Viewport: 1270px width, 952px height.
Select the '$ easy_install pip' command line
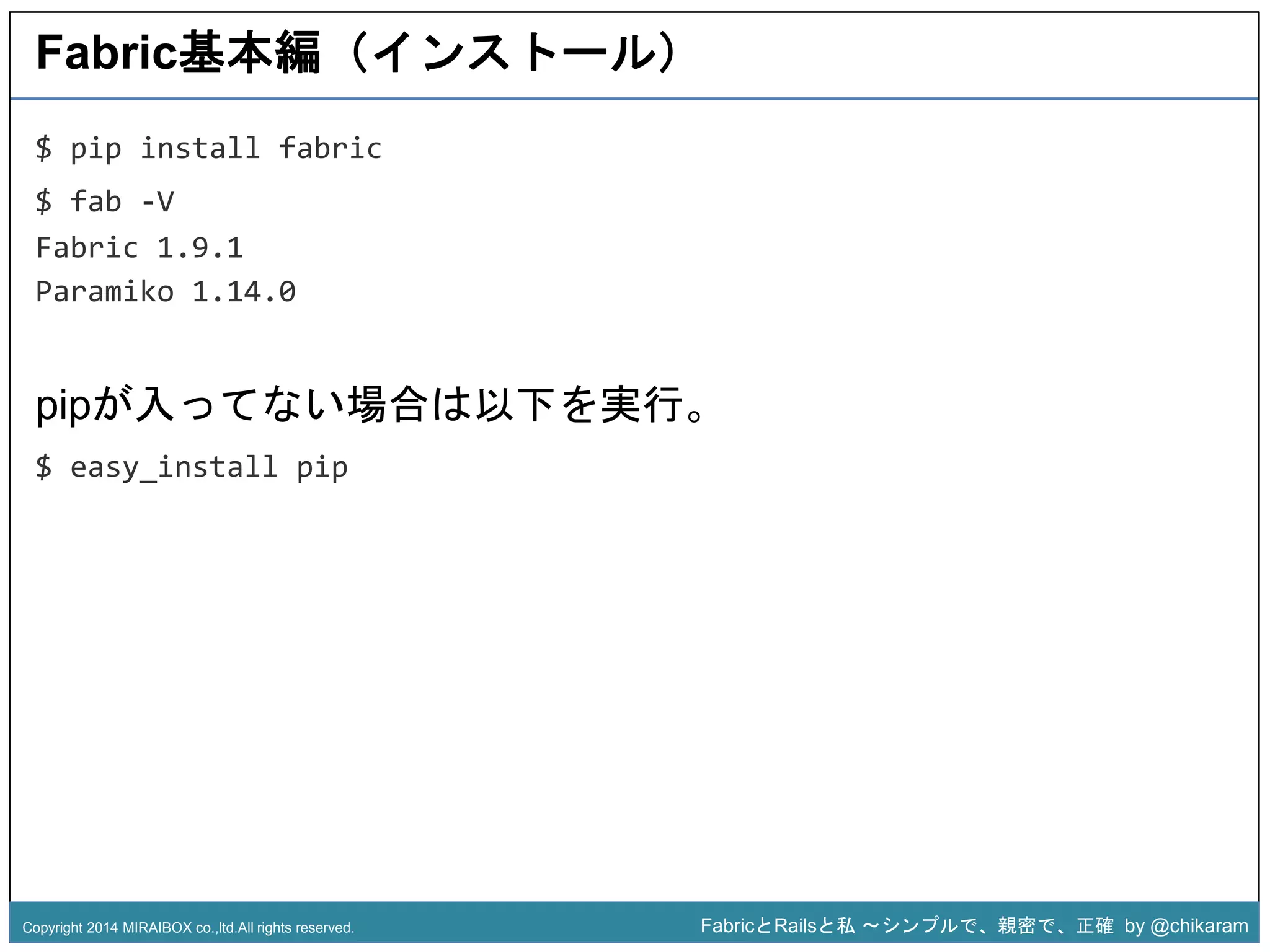point(192,467)
